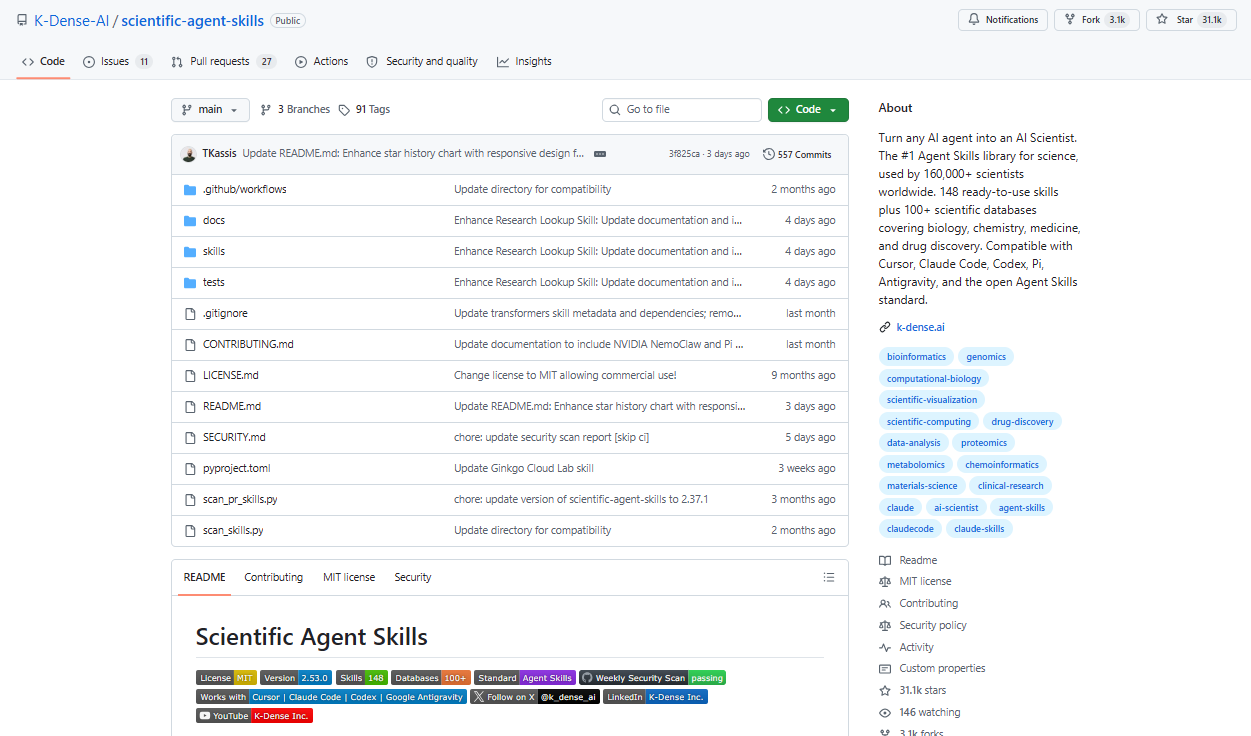Click the .gitignore file icon
Image resolution: width=1251 pixels, height=736 pixels.
[190, 313]
